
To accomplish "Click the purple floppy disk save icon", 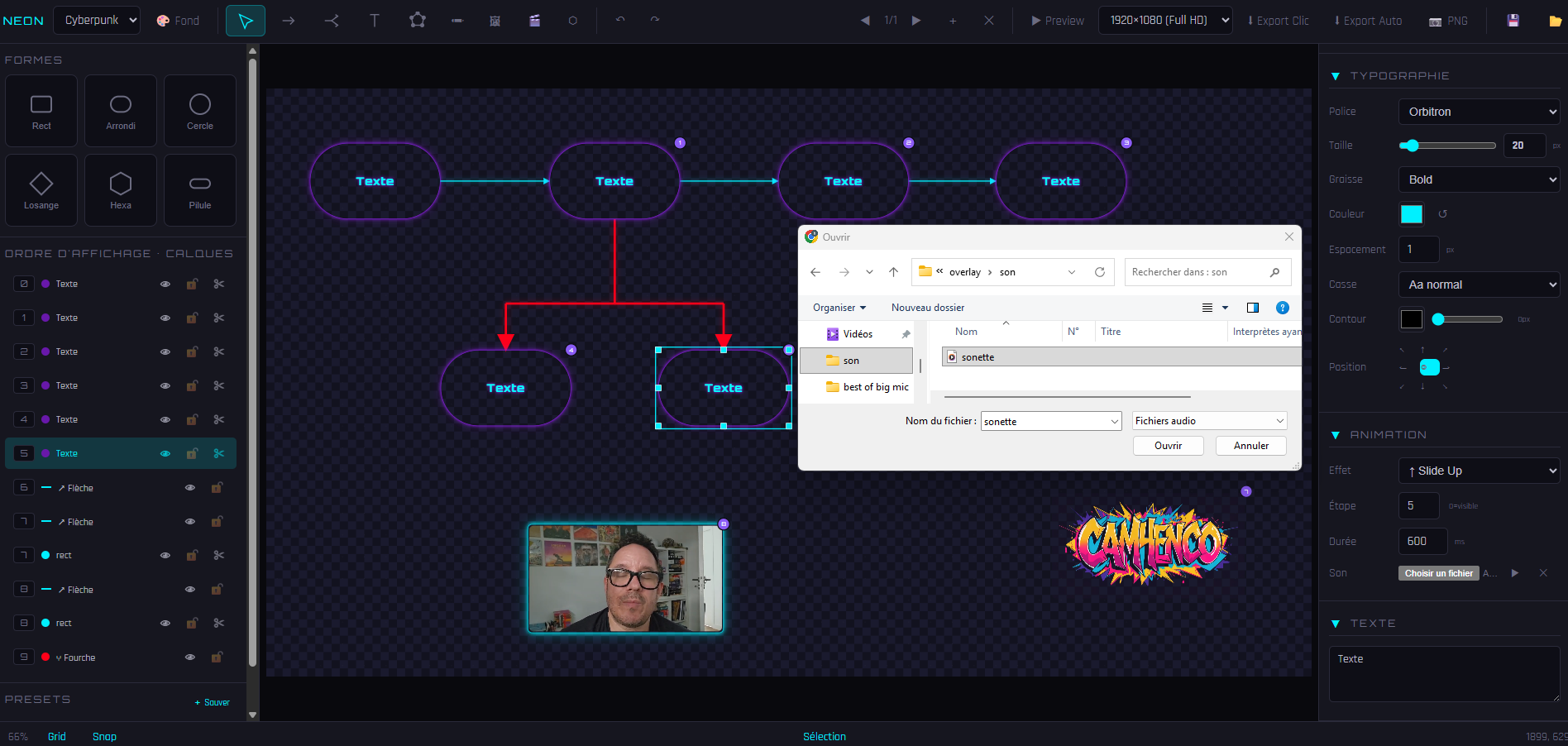I will click(x=1513, y=21).
